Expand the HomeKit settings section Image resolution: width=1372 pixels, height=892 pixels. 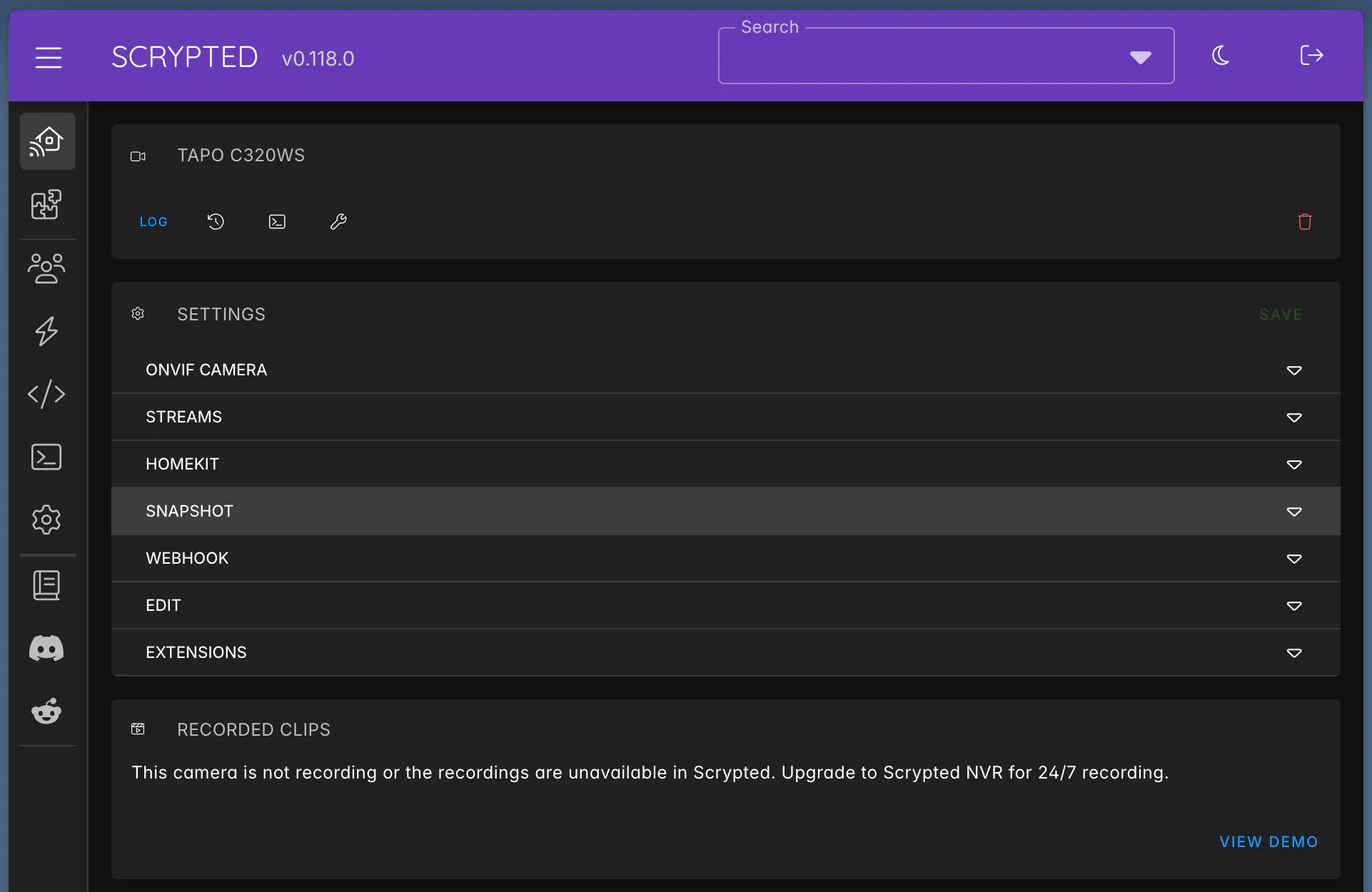726,464
